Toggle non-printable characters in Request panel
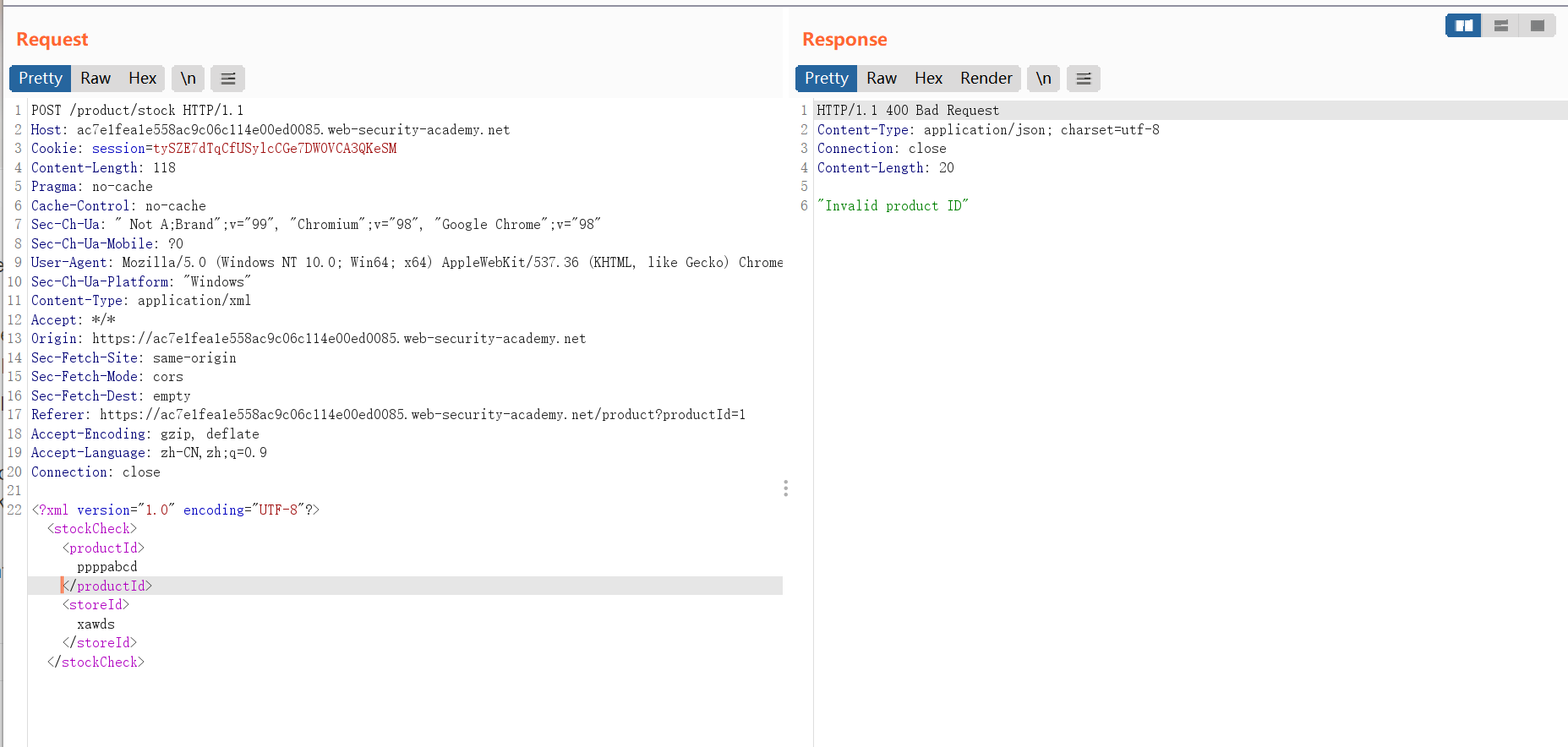Screen dimensions: 1568x747 [x=188, y=79]
